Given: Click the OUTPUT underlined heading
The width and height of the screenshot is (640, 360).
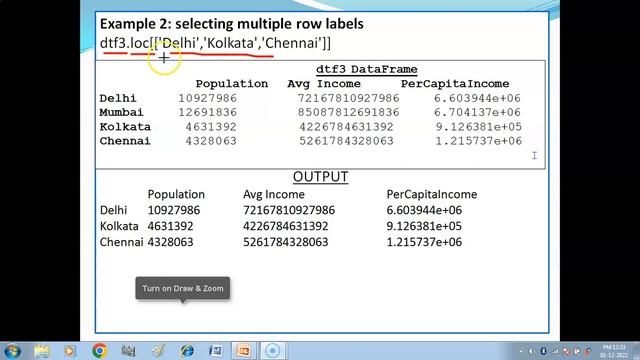Looking at the screenshot, I should [320, 177].
